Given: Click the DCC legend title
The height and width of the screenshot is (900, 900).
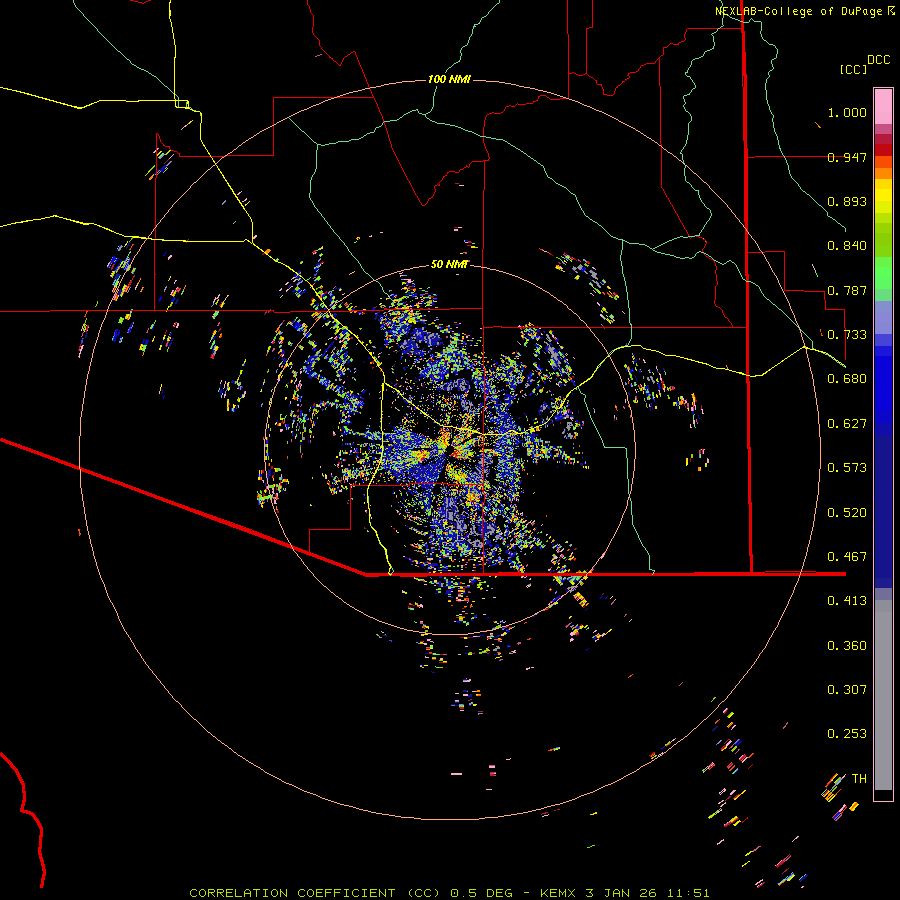Looking at the screenshot, I should [878, 60].
